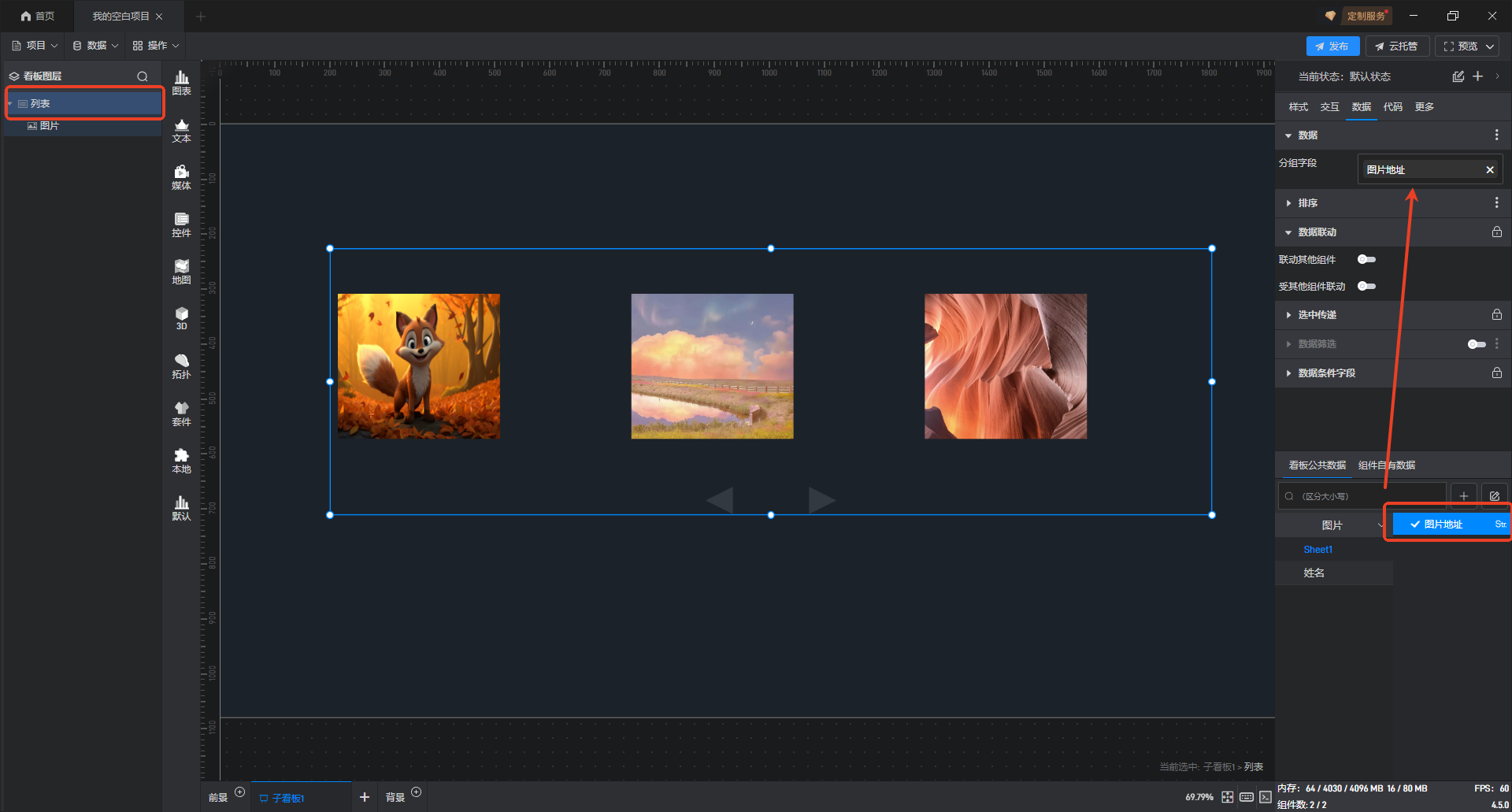Open the 套件 kit component category
This screenshot has width=1512, height=812.
[181, 413]
